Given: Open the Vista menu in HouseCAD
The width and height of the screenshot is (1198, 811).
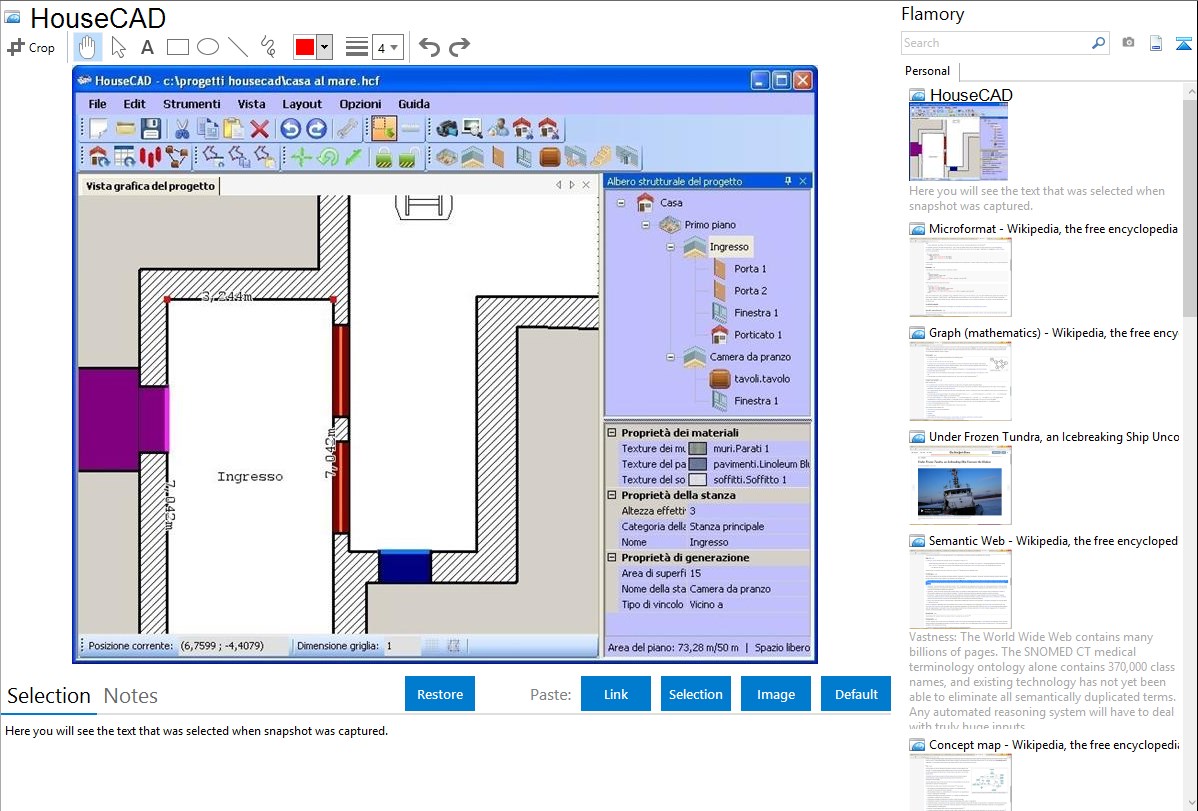Looking at the screenshot, I should tap(251, 104).
